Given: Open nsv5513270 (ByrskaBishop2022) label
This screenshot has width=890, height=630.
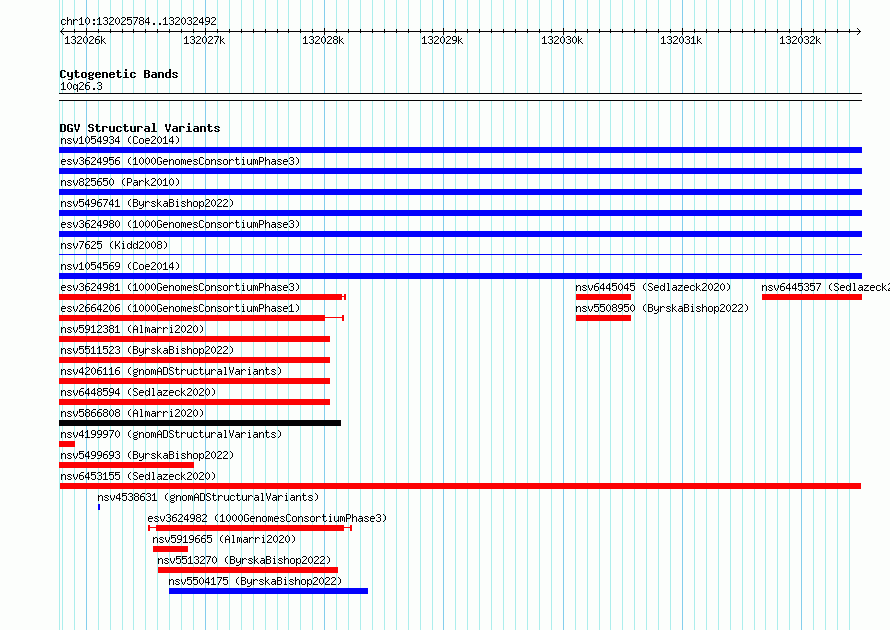Looking at the screenshot, I should click(244, 560).
